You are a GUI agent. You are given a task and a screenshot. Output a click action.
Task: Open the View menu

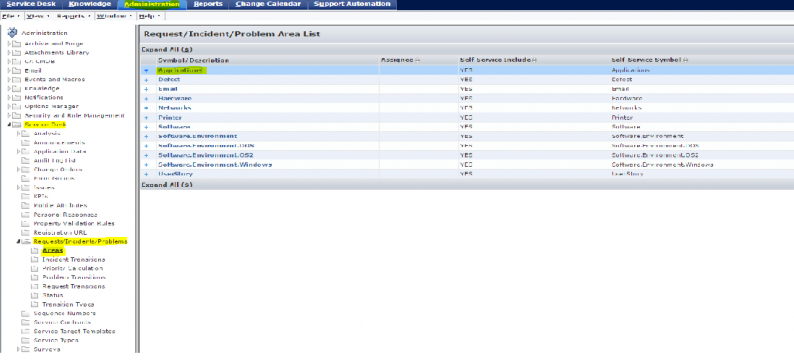pos(37,16)
